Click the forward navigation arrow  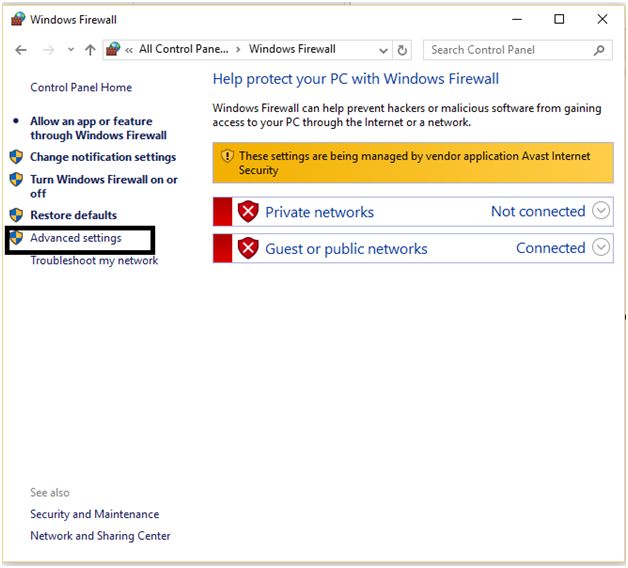tap(49, 50)
